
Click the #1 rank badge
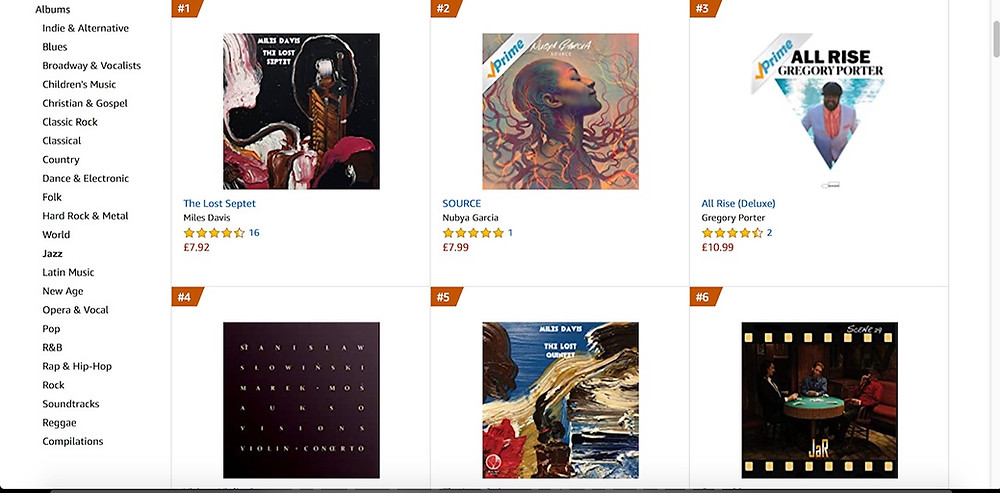pyautogui.click(x=186, y=8)
